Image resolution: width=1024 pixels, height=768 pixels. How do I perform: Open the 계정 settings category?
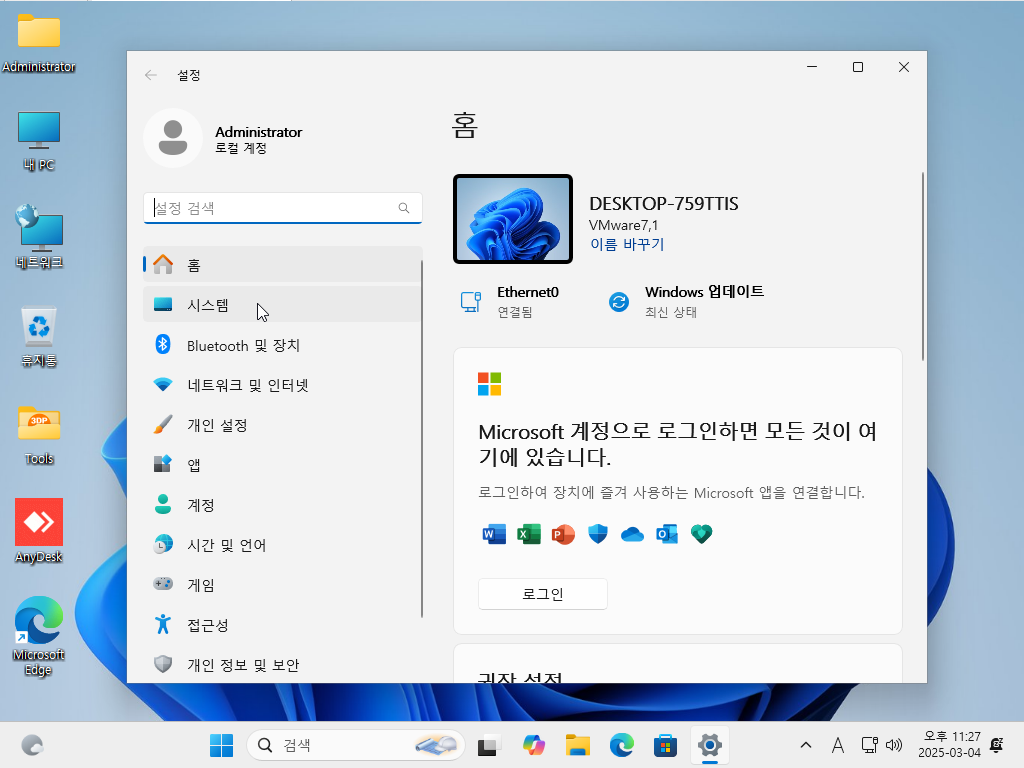[x=282, y=504]
